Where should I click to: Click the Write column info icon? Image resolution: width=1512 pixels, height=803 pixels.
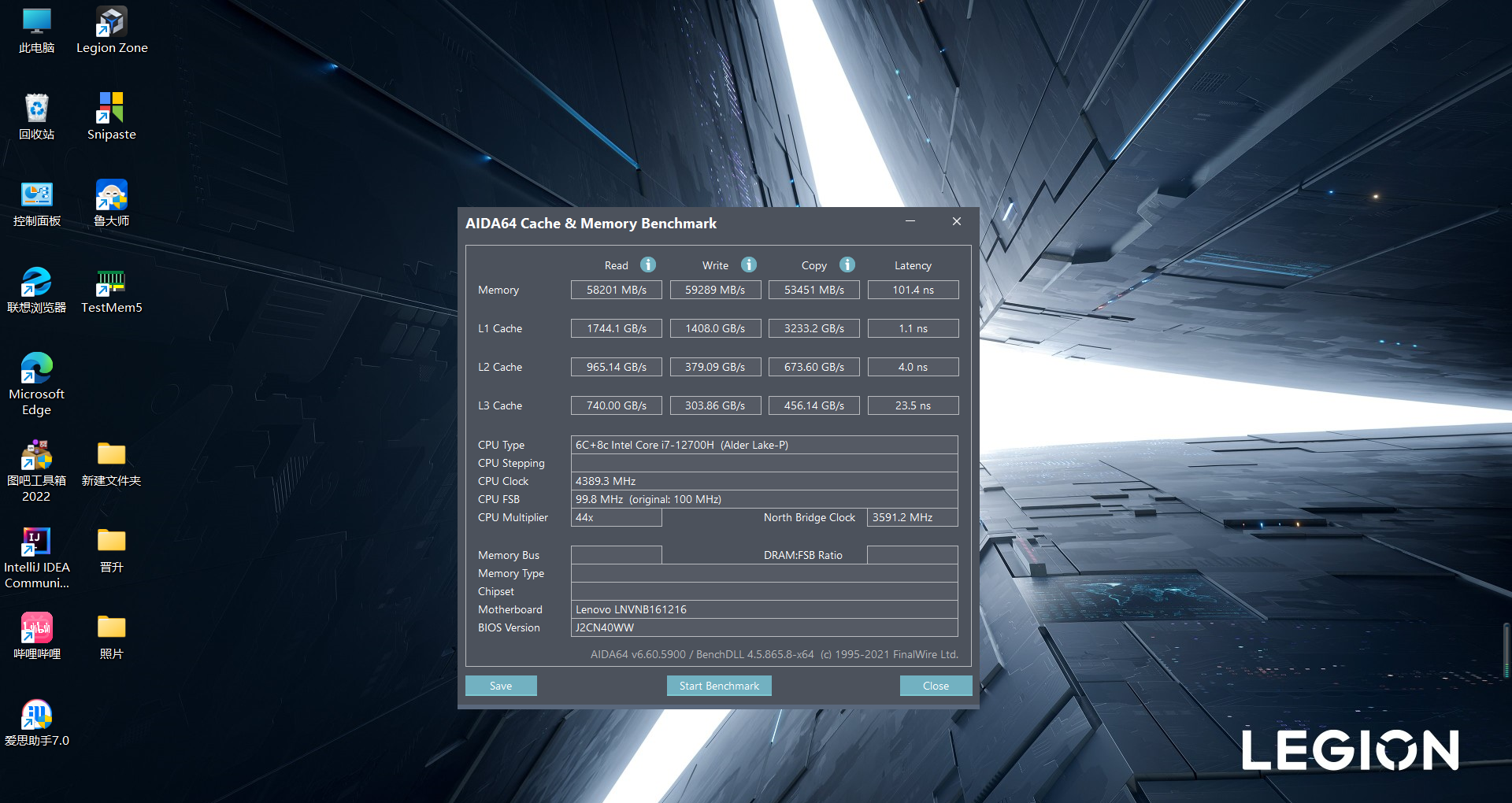[749, 265]
